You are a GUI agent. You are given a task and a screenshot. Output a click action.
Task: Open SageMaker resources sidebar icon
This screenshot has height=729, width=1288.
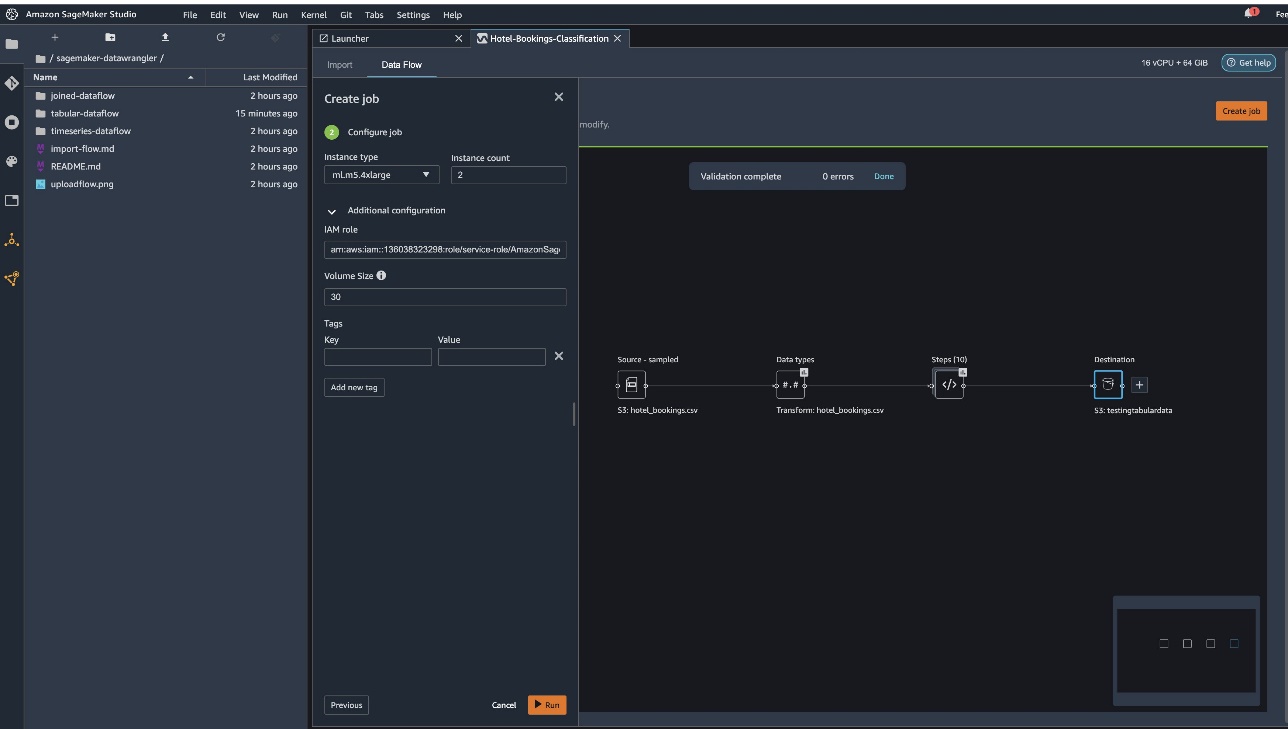click(12, 279)
